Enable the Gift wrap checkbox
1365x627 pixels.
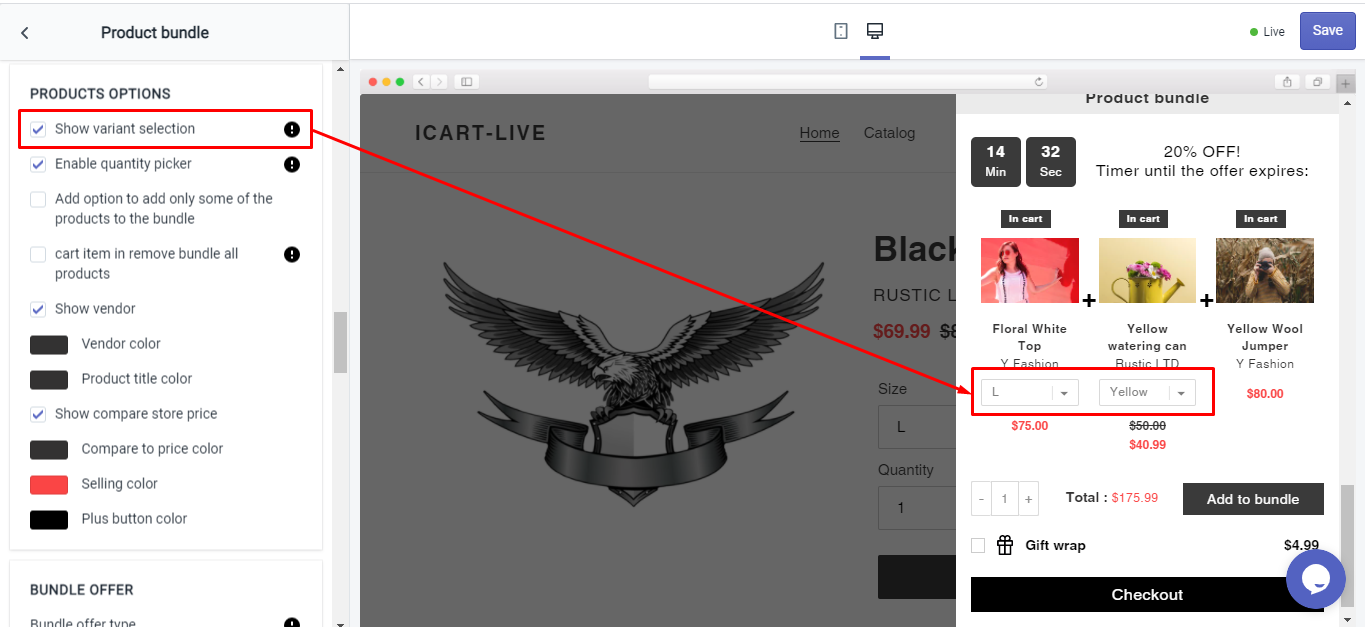coord(978,545)
